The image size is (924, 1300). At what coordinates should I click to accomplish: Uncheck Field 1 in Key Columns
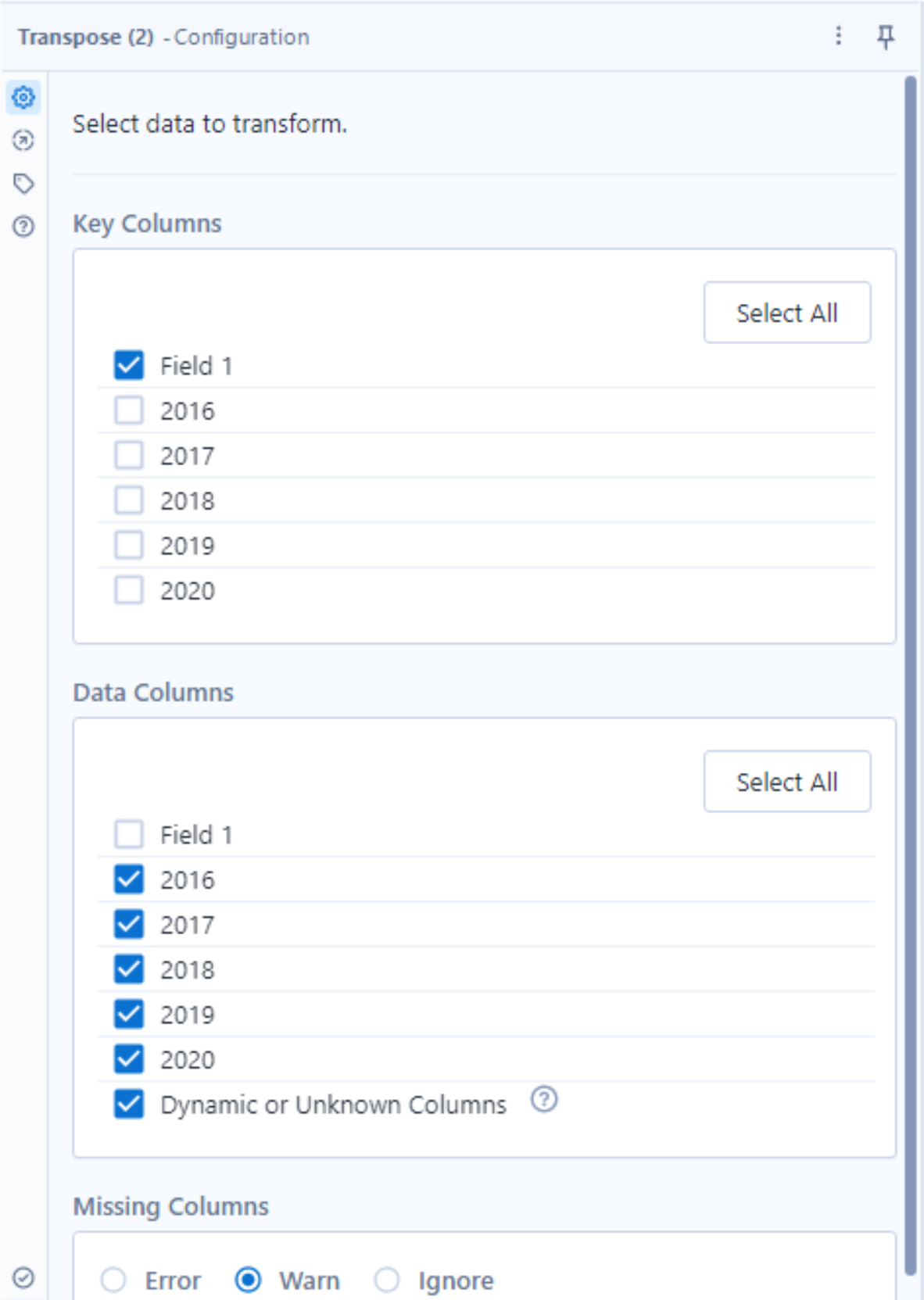(129, 365)
